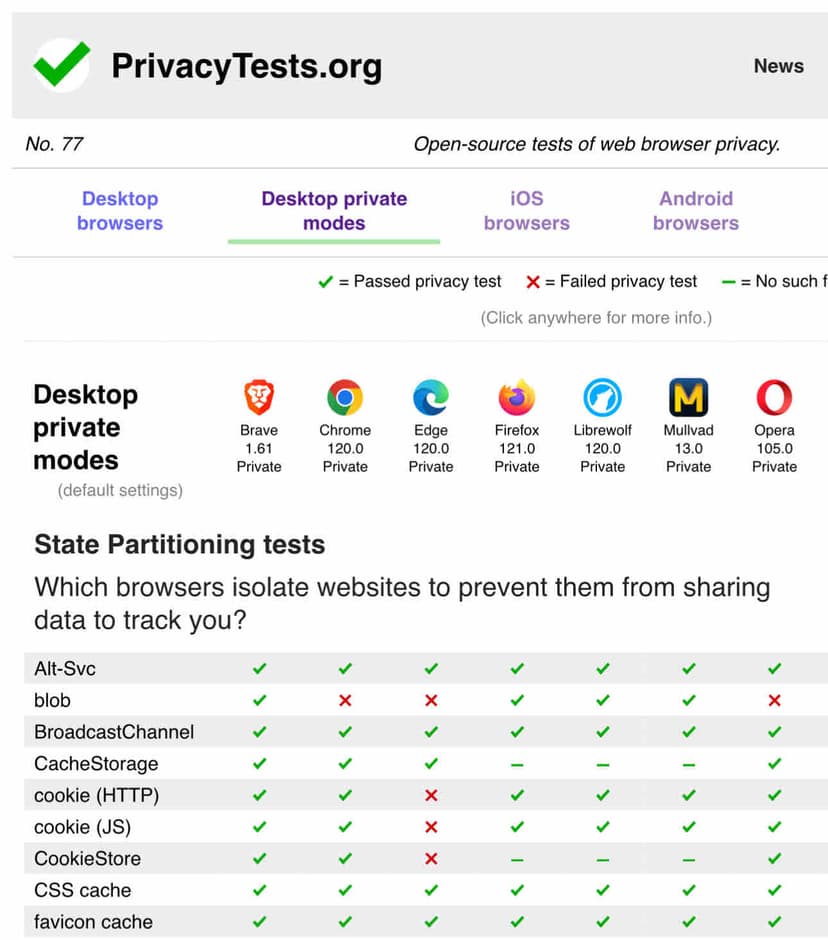Click the Edge browser icon
Image resolution: width=828 pixels, height=940 pixels.
point(431,397)
